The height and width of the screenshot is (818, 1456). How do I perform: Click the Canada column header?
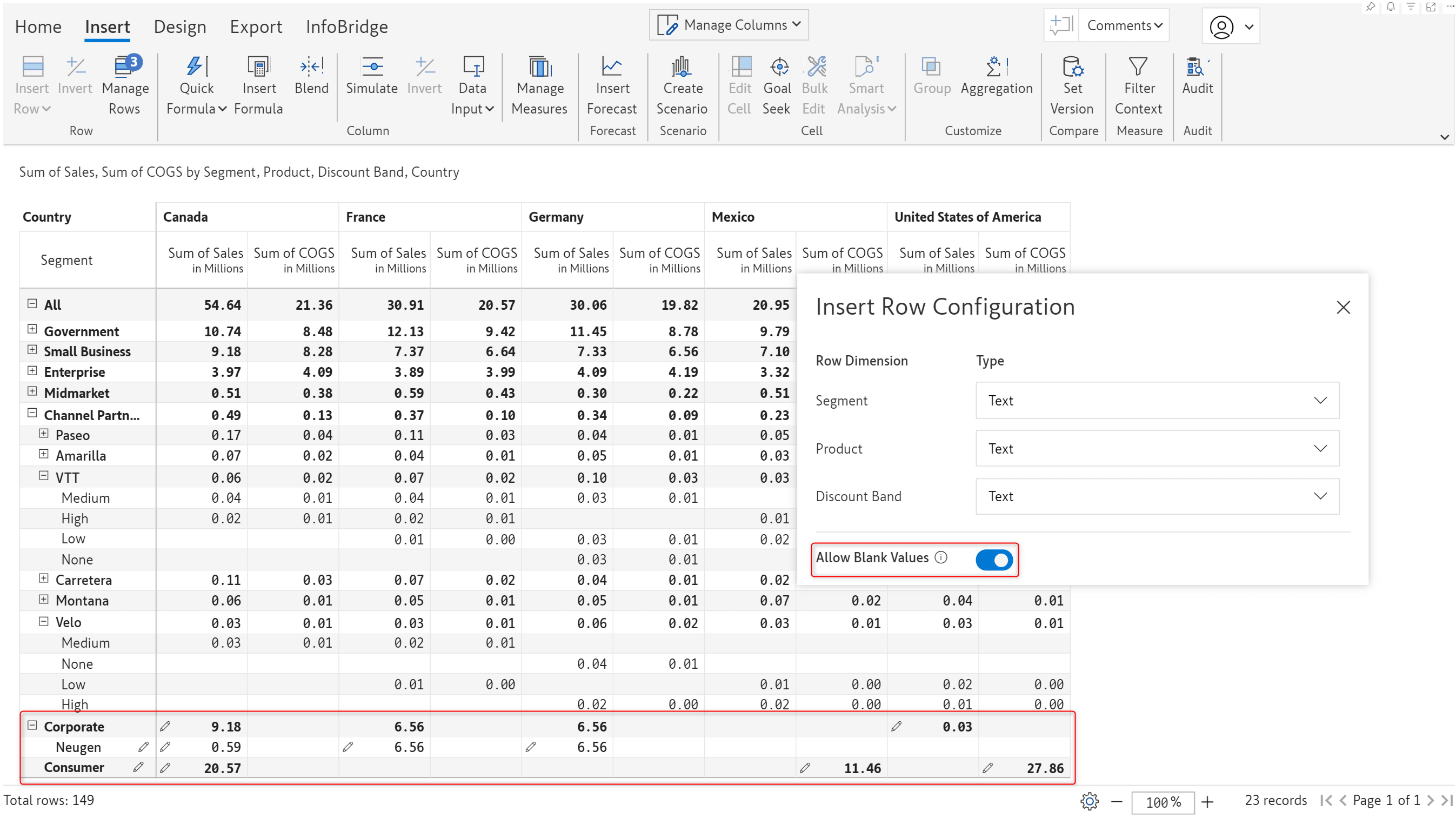coord(247,217)
